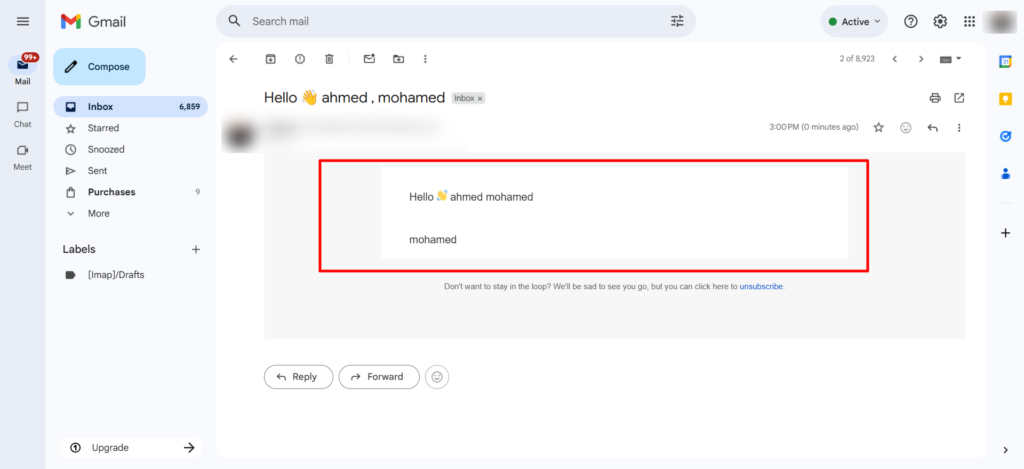Click the Forward button below the email
Screen dimensions: 1024x469
pyautogui.click(x=378, y=377)
